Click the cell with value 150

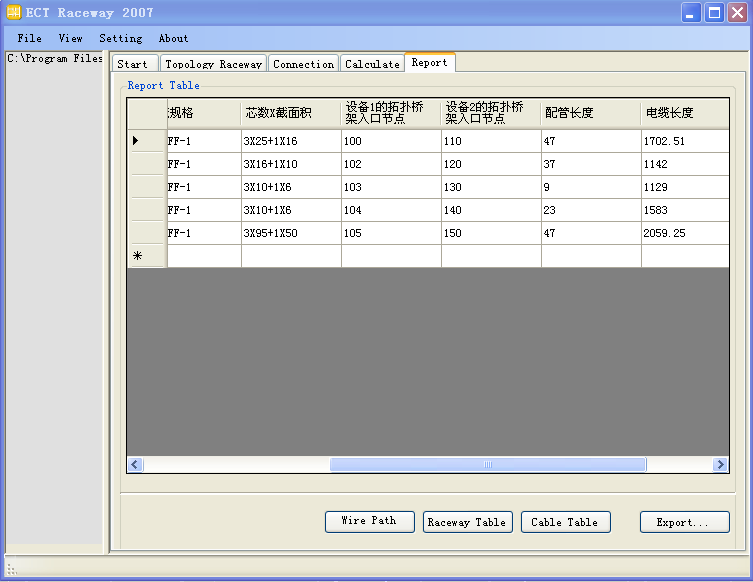tap(491, 233)
